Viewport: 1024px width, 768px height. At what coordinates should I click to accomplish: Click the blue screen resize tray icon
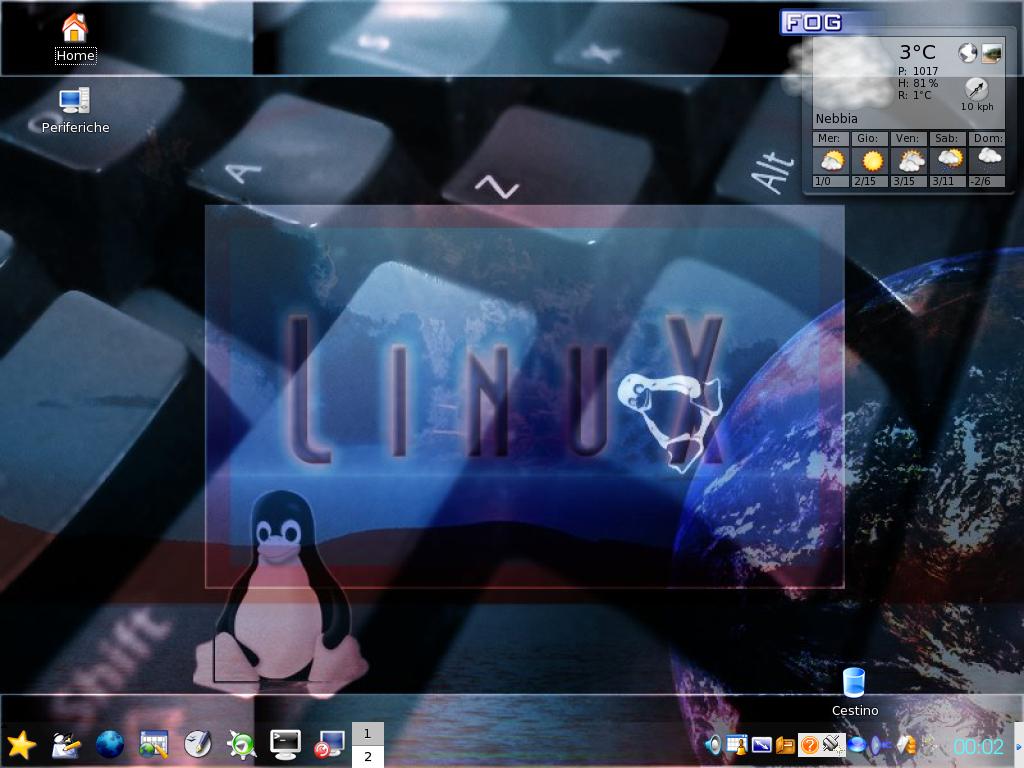[761, 744]
